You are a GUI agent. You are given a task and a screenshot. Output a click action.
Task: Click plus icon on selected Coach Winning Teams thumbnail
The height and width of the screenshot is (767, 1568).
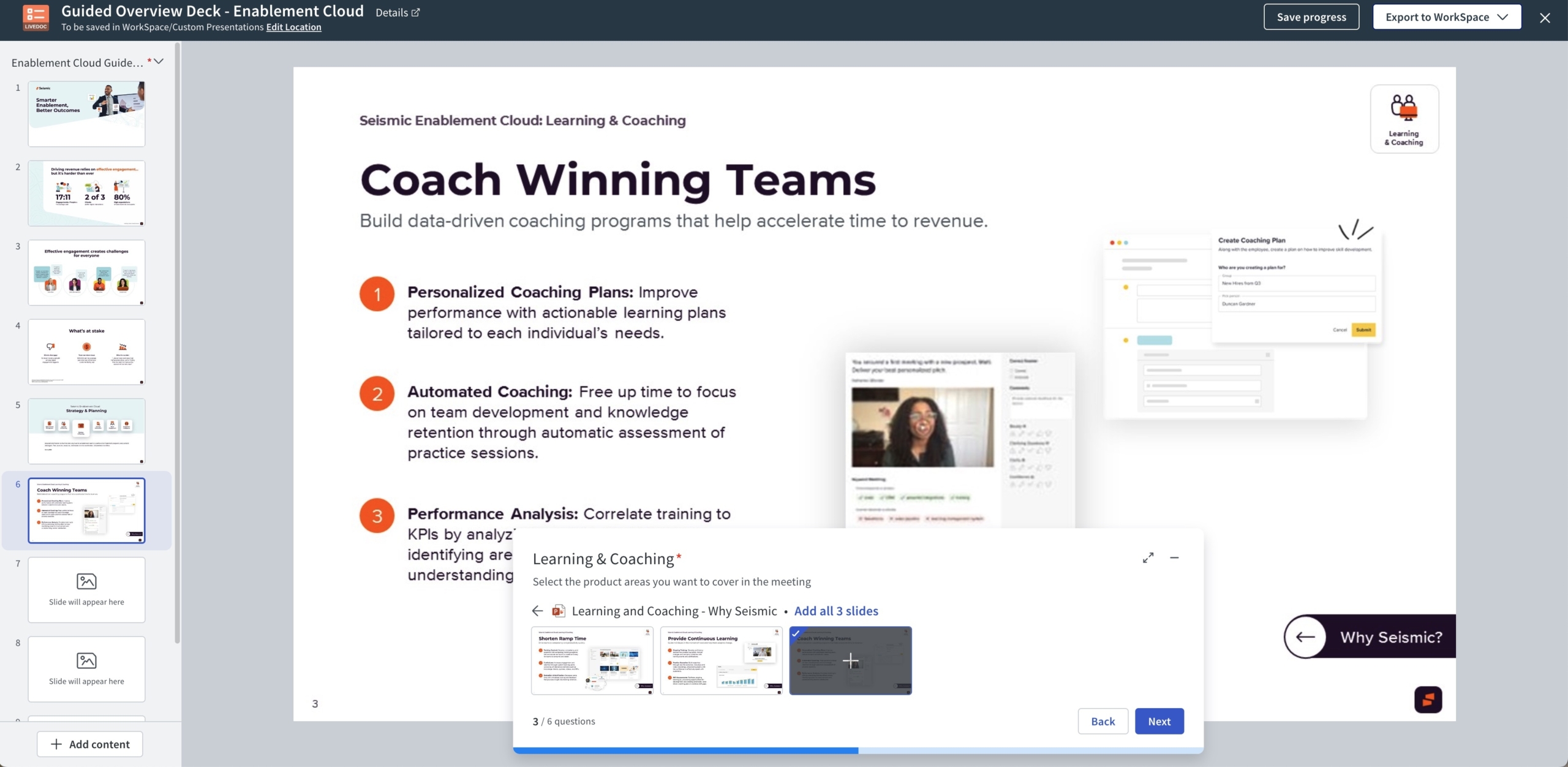pyautogui.click(x=850, y=661)
